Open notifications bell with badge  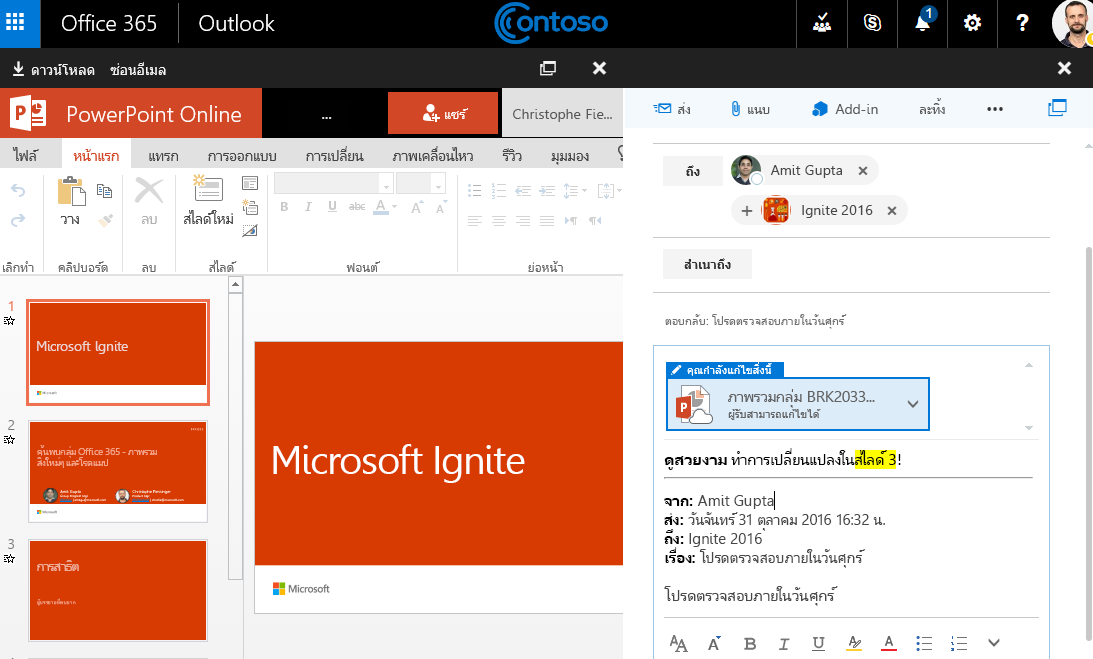click(922, 23)
